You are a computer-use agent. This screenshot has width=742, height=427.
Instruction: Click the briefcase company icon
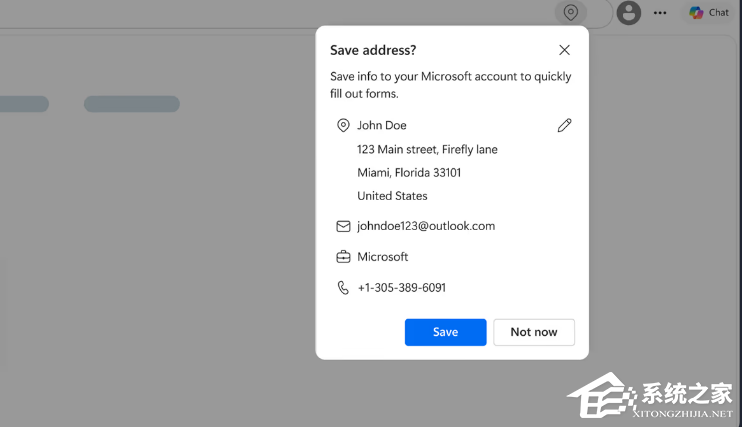(343, 257)
